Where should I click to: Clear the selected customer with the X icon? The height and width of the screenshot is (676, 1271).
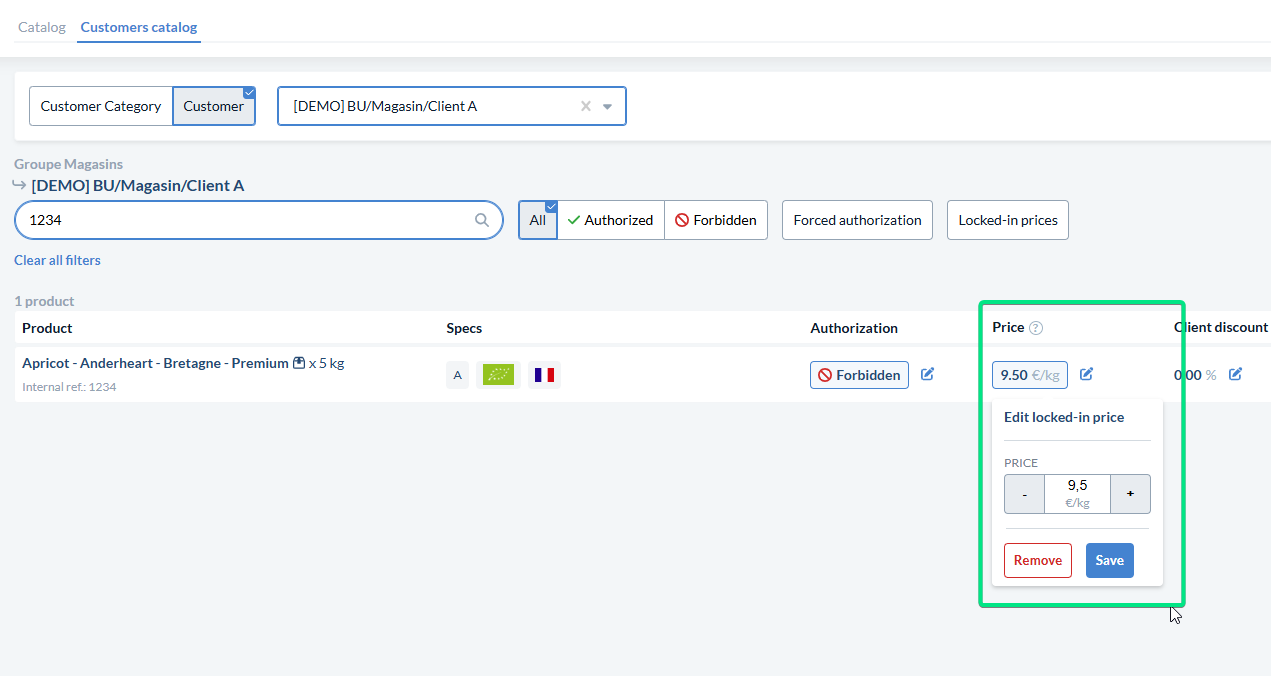pos(586,106)
